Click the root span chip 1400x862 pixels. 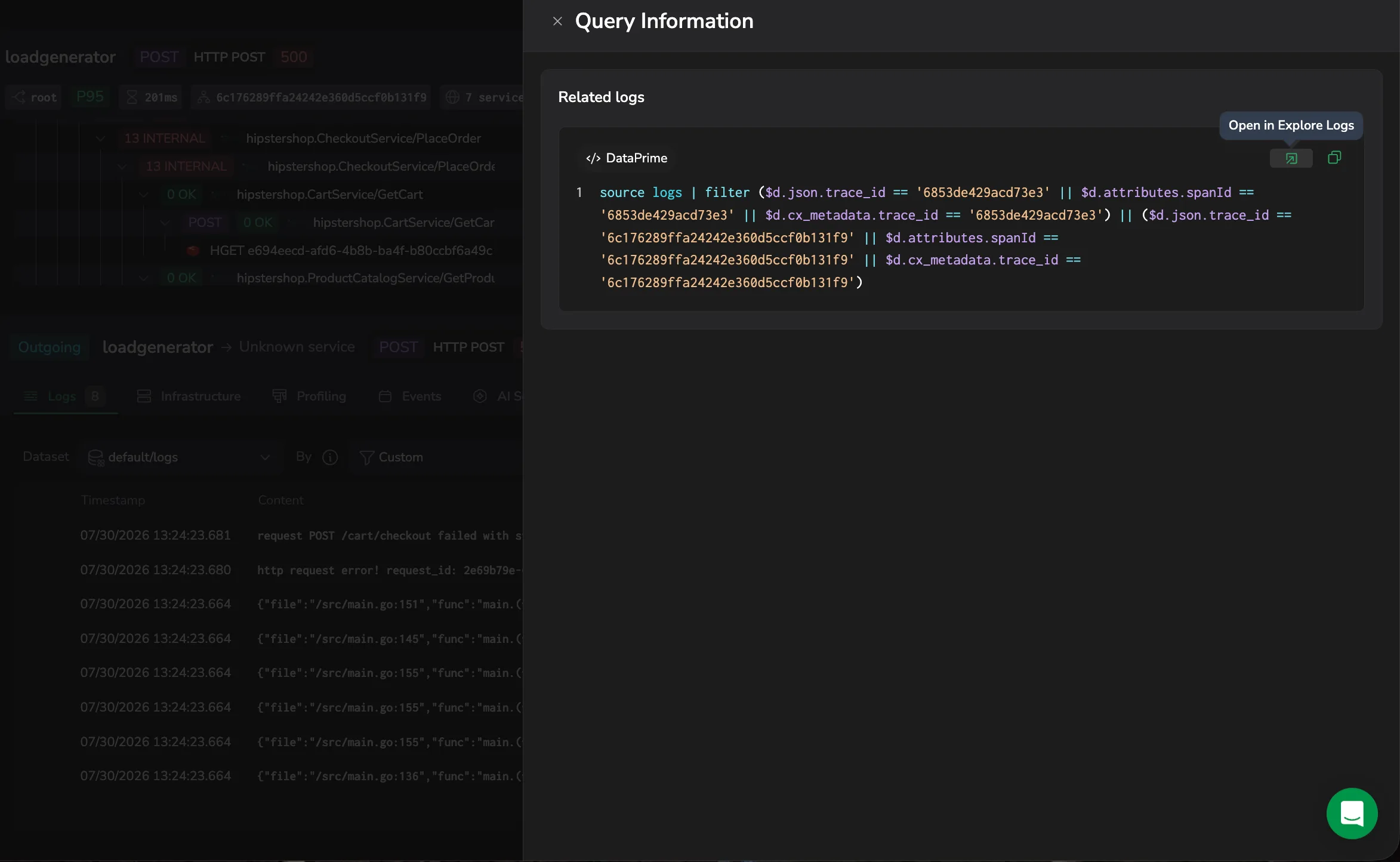coord(33,97)
